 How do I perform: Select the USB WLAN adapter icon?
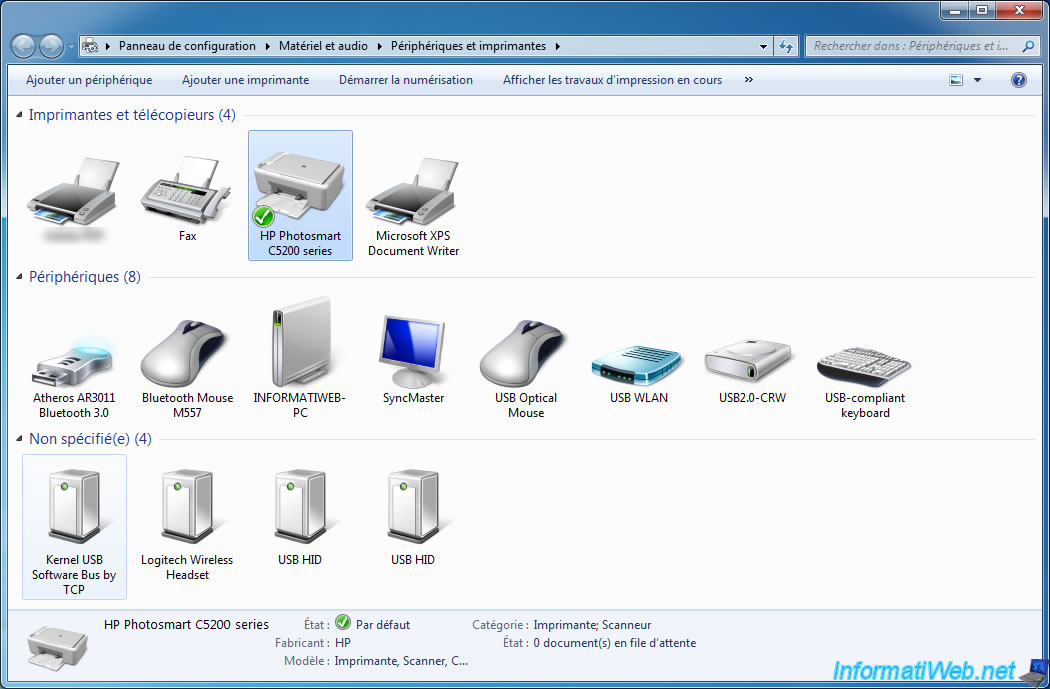(638, 364)
